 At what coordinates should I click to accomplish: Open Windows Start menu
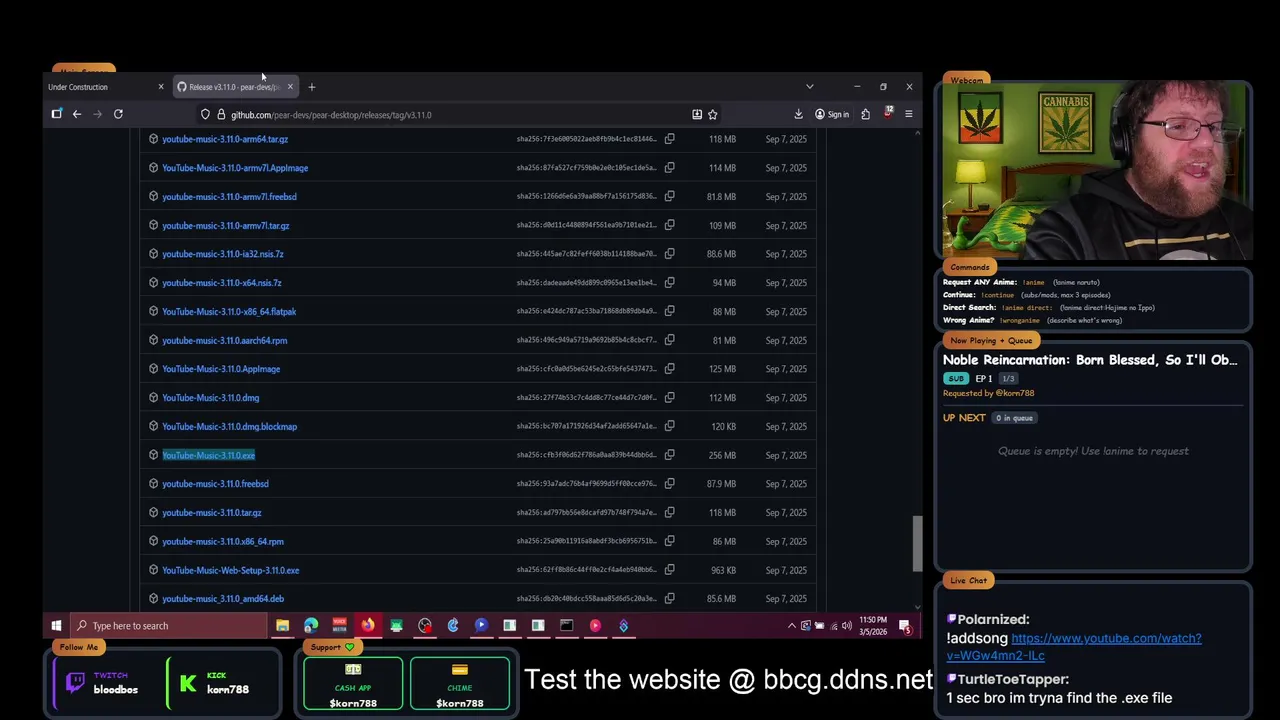click(x=56, y=626)
